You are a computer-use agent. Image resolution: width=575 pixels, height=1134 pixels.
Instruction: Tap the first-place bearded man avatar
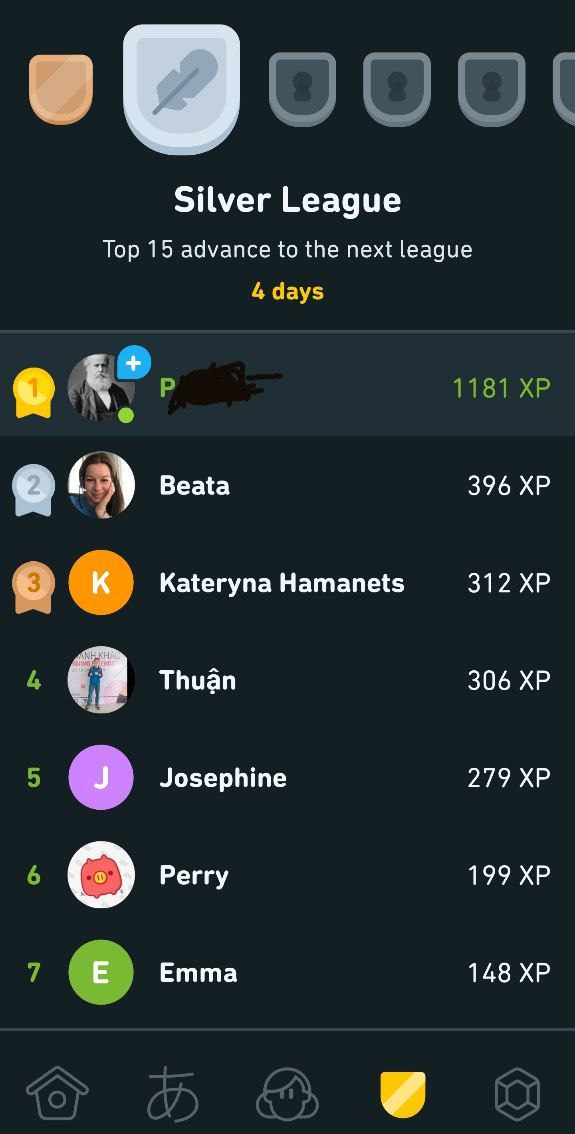pyautogui.click(x=101, y=388)
